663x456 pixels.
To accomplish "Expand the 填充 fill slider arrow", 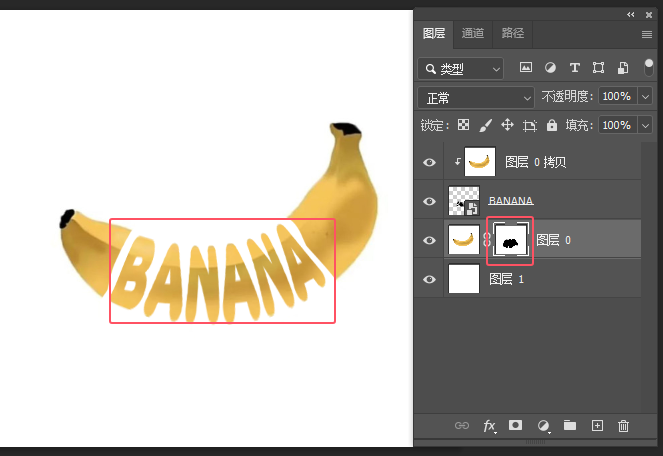I will pos(645,125).
